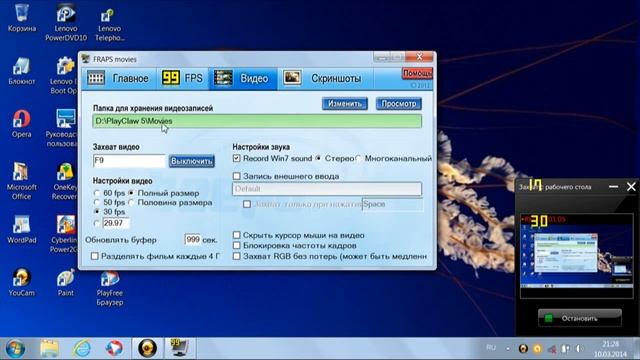Screen dimensions: 640x360
Task: Open the user guide (Руководство) desktop icon
Action: [61, 128]
